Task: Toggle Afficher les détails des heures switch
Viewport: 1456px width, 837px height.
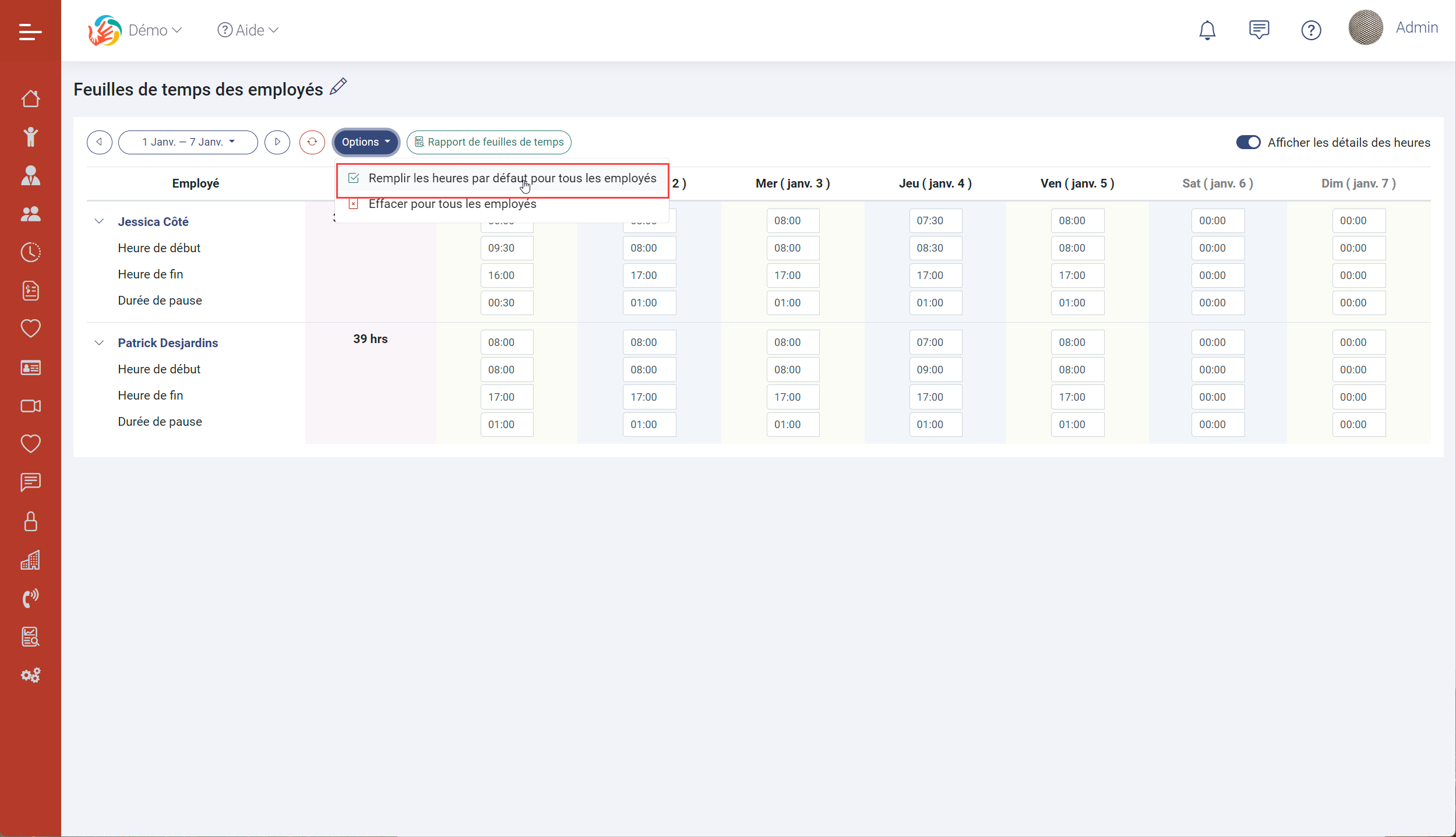Action: pos(1247,143)
